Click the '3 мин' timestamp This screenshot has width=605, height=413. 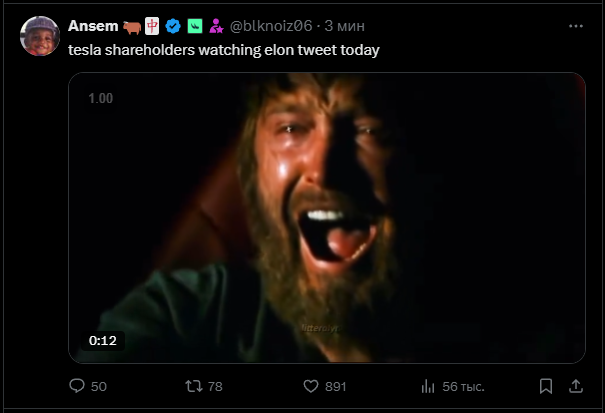[346, 26]
